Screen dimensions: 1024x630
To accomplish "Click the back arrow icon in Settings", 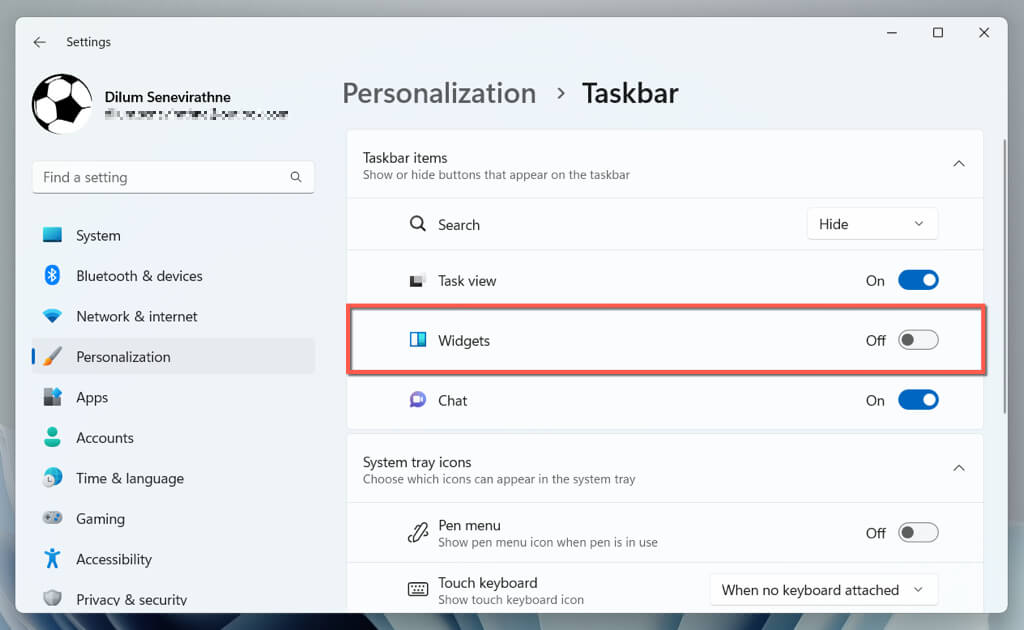I will pos(39,42).
